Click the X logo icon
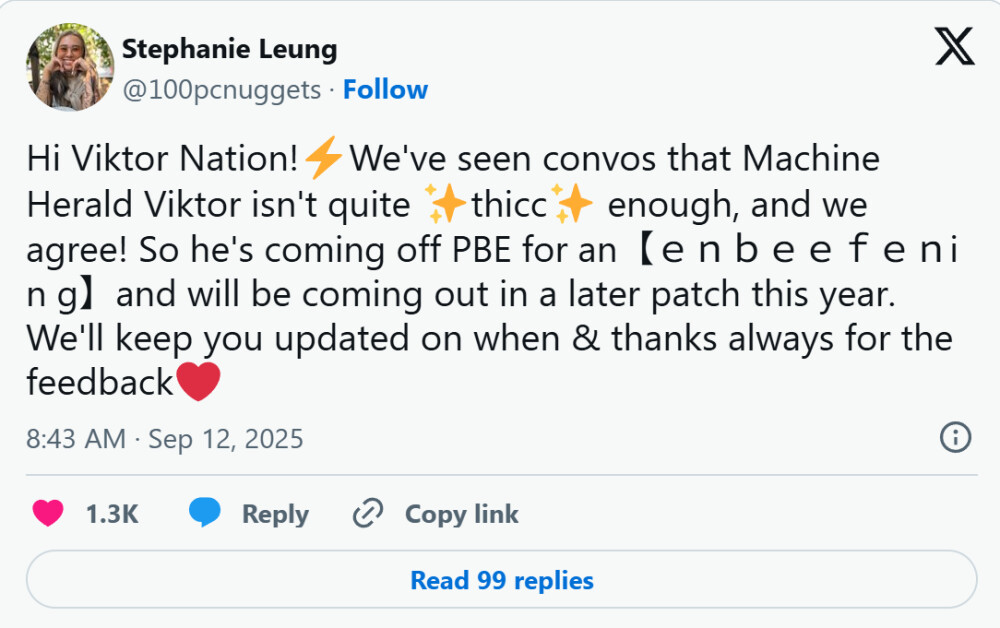Viewport: 1000px width, 628px height. [x=954, y=46]
